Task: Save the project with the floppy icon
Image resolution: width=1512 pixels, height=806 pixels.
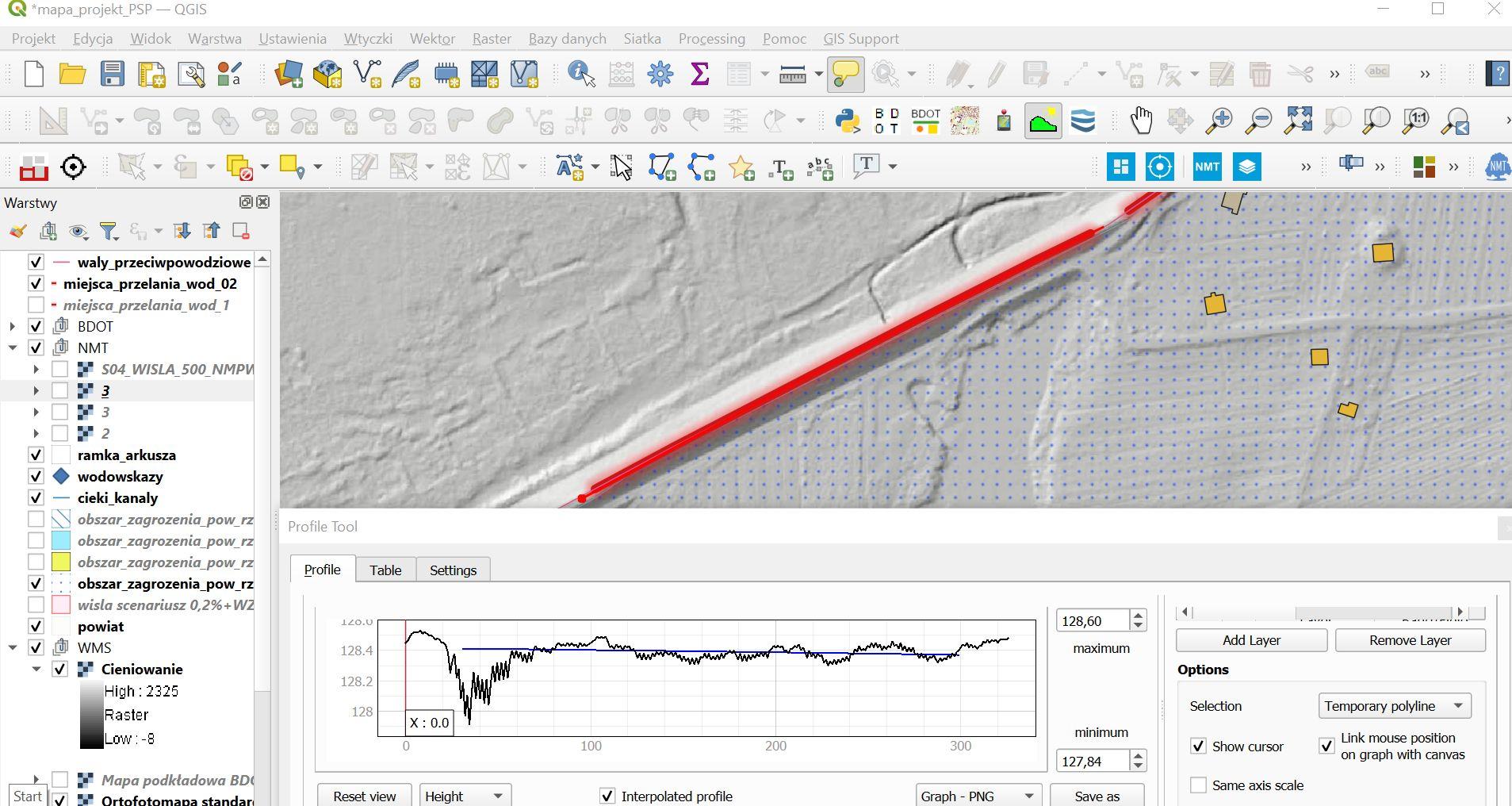Action: tap(112, 74)
